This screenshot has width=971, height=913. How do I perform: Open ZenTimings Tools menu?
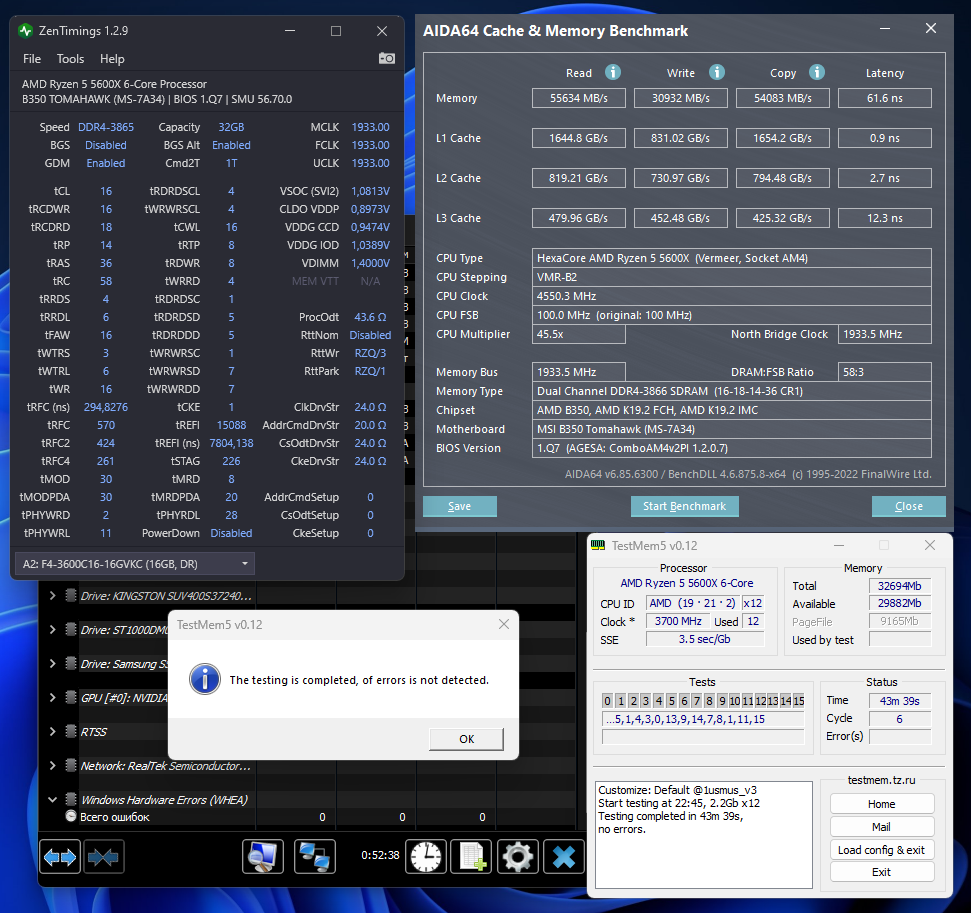click(70, 59)
